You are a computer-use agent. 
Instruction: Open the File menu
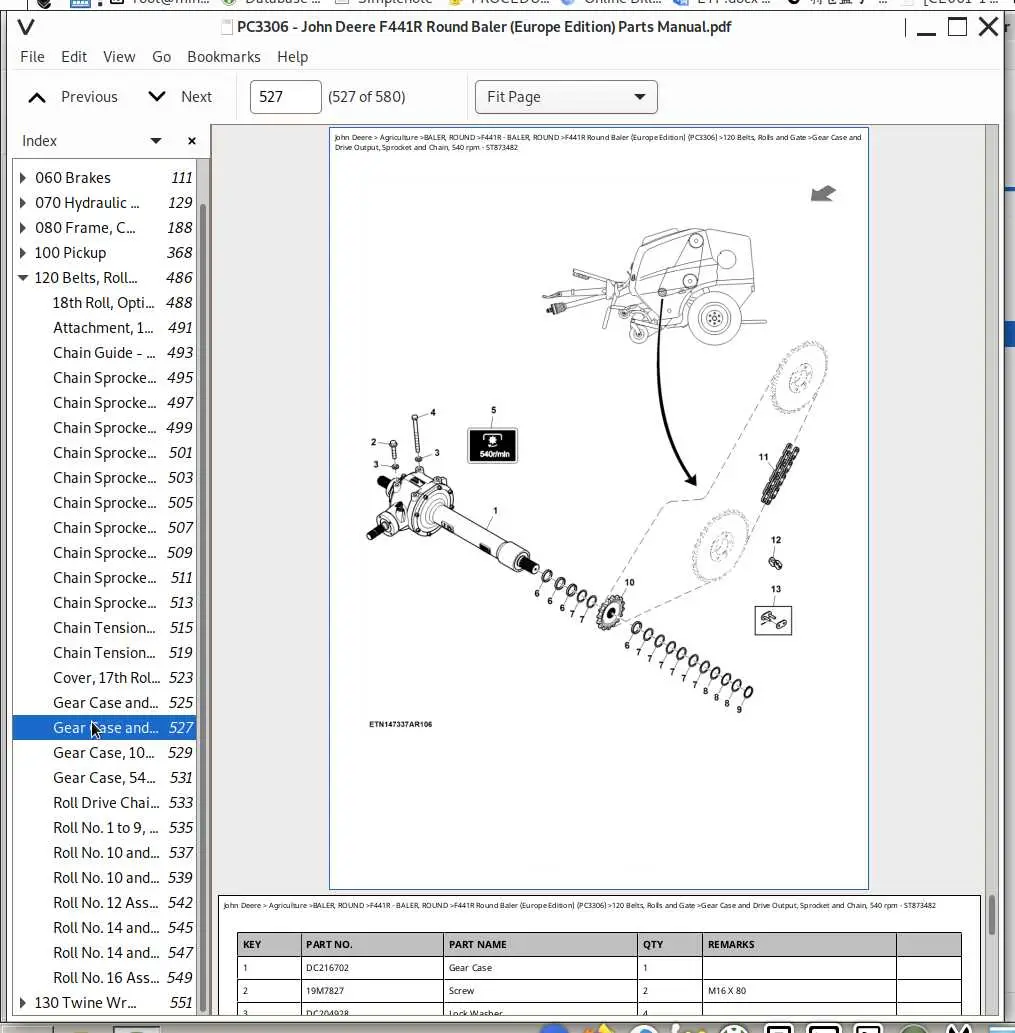pos(32,57)
